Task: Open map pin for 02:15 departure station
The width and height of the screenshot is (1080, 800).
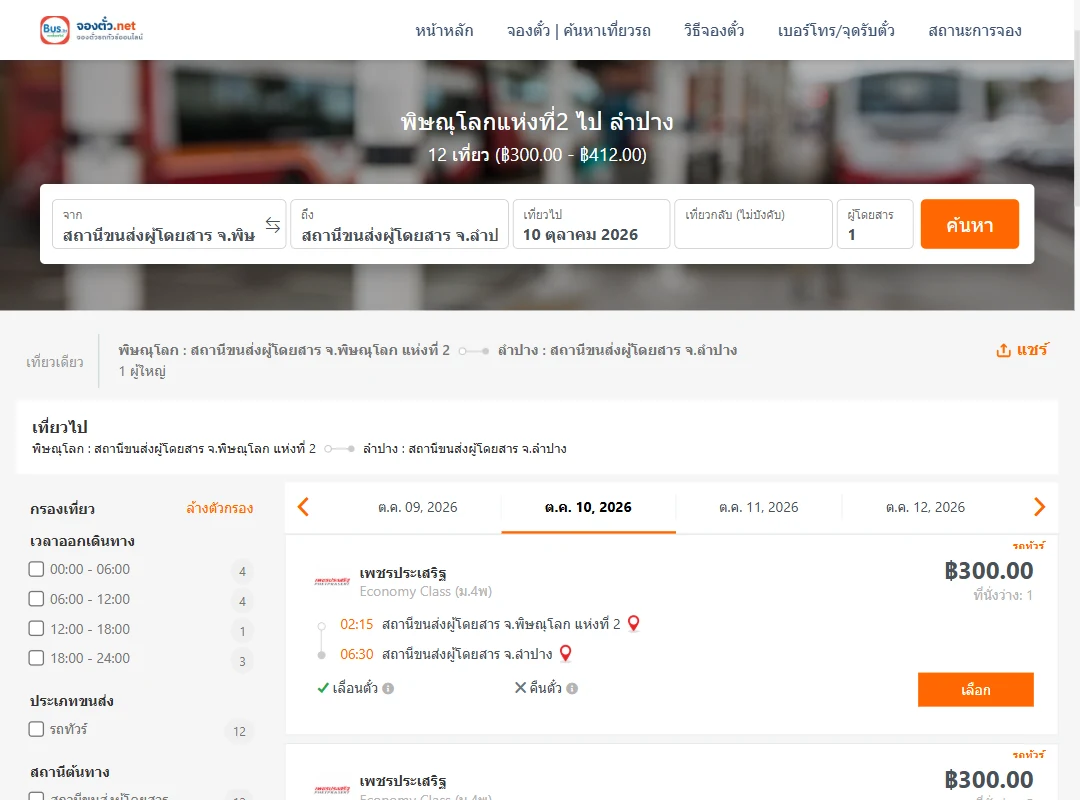Action: 634,624
